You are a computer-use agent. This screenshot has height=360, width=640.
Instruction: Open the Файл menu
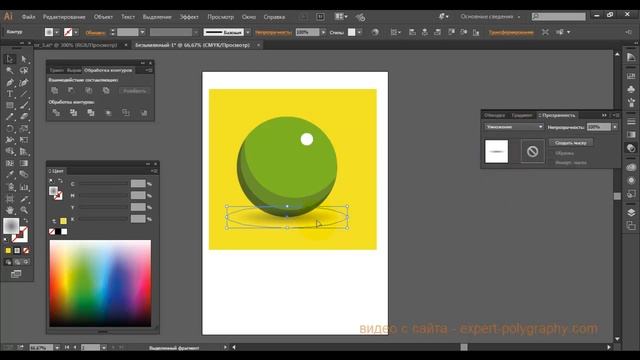pyautogui.click(x=28, y=17)
